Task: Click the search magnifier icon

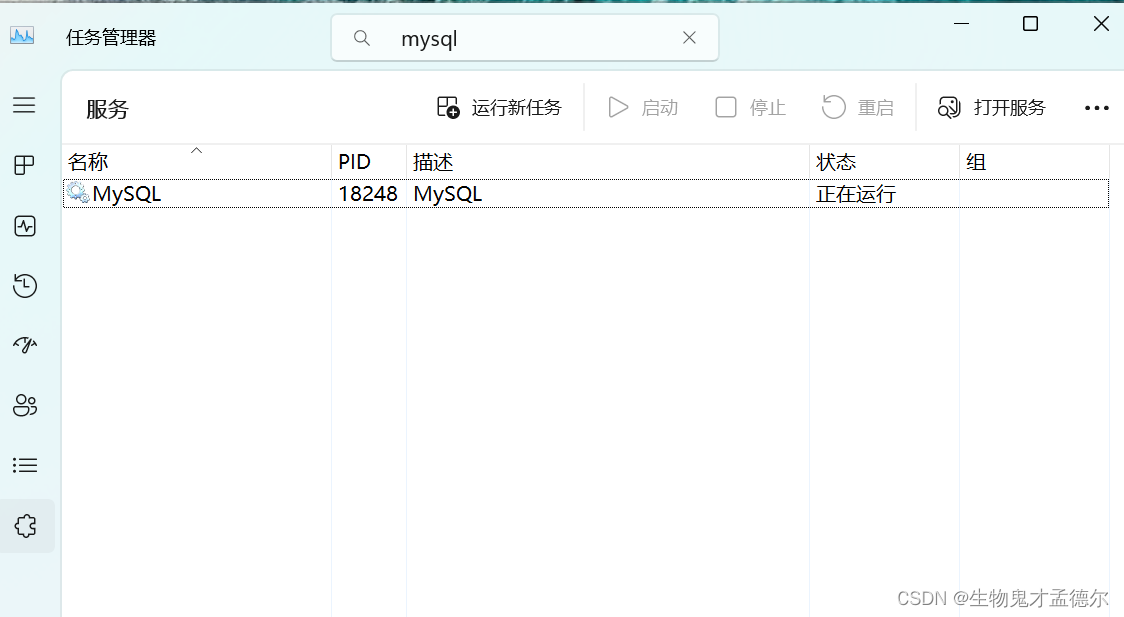Action: tap(362, 38)
